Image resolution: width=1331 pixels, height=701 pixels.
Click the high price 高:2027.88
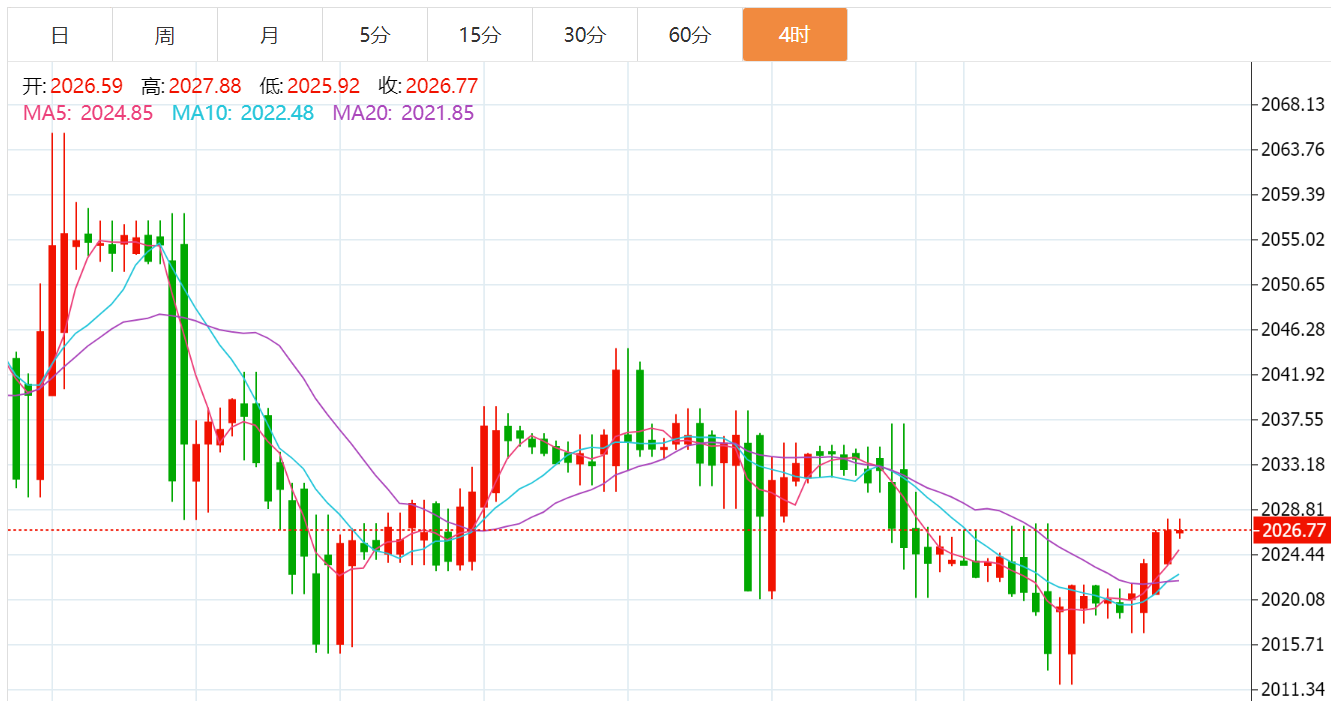pos(191,87)
